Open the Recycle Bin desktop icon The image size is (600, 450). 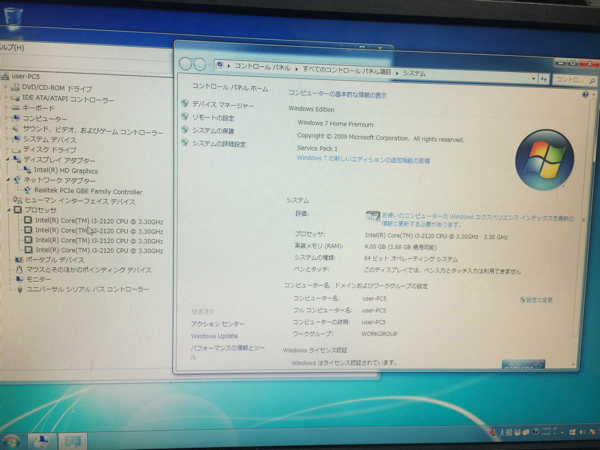[x=13, y=17]
